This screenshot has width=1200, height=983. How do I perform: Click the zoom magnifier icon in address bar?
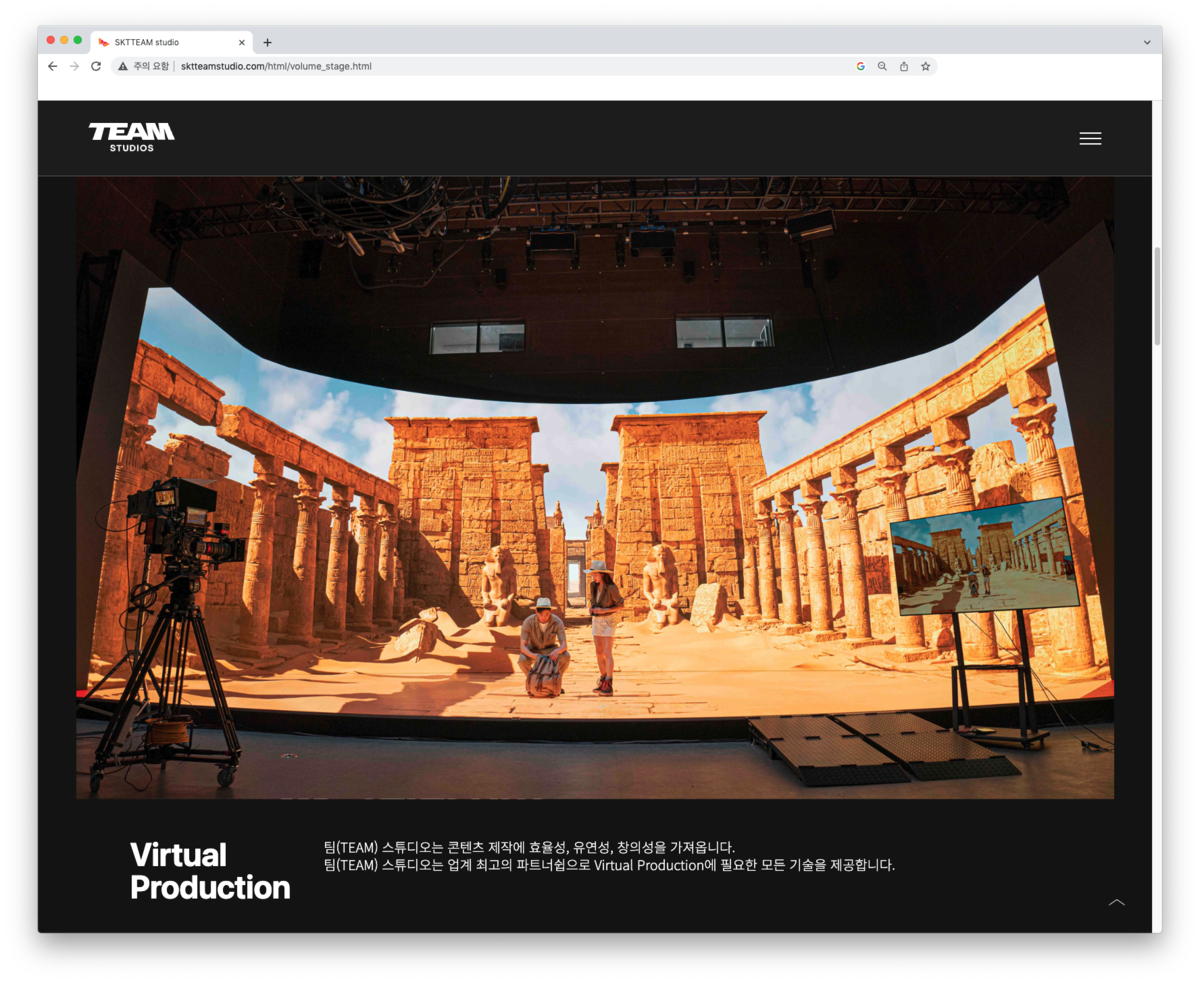tap(882, 66)
